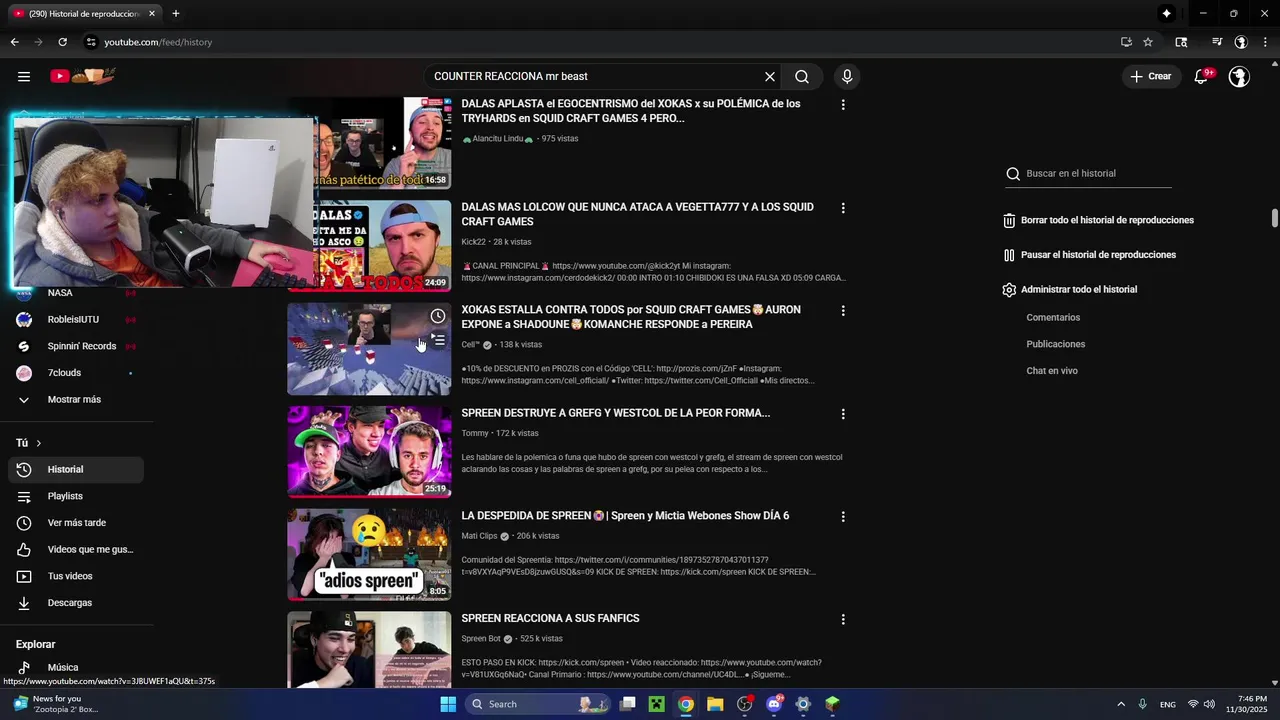Click Pausar el historial de reproducciones
Image resolution: width=1280 pixels, height=720 pixels.
tap(1090, 255)
